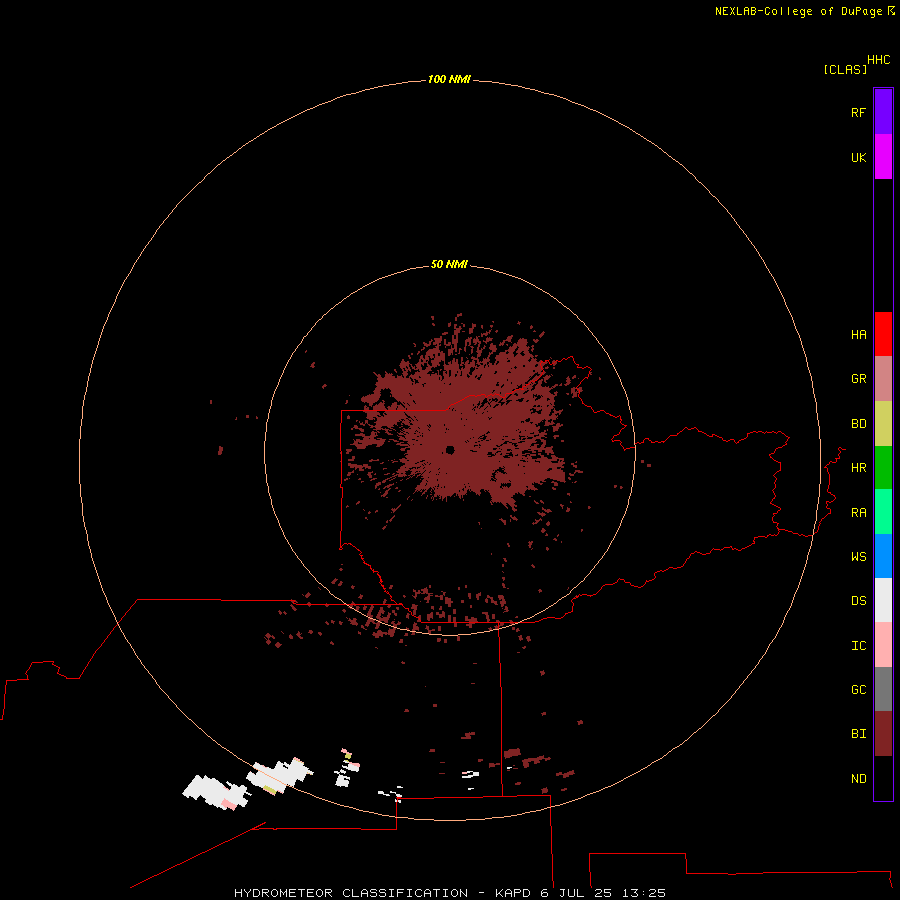
Task: Click the IC legend label
Action: 859,646
